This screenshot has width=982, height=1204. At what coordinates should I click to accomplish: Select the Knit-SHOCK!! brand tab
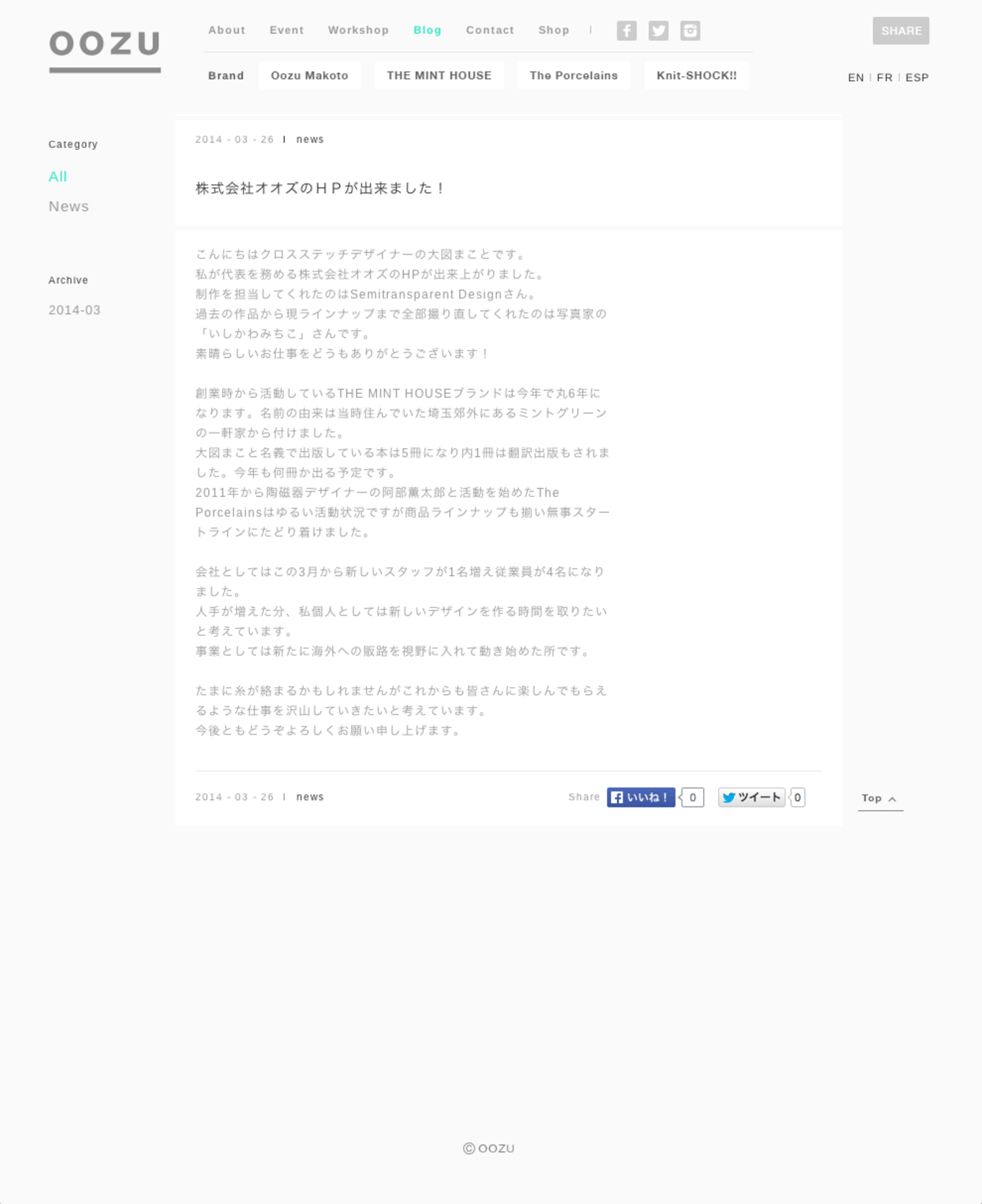coord(696,76)
